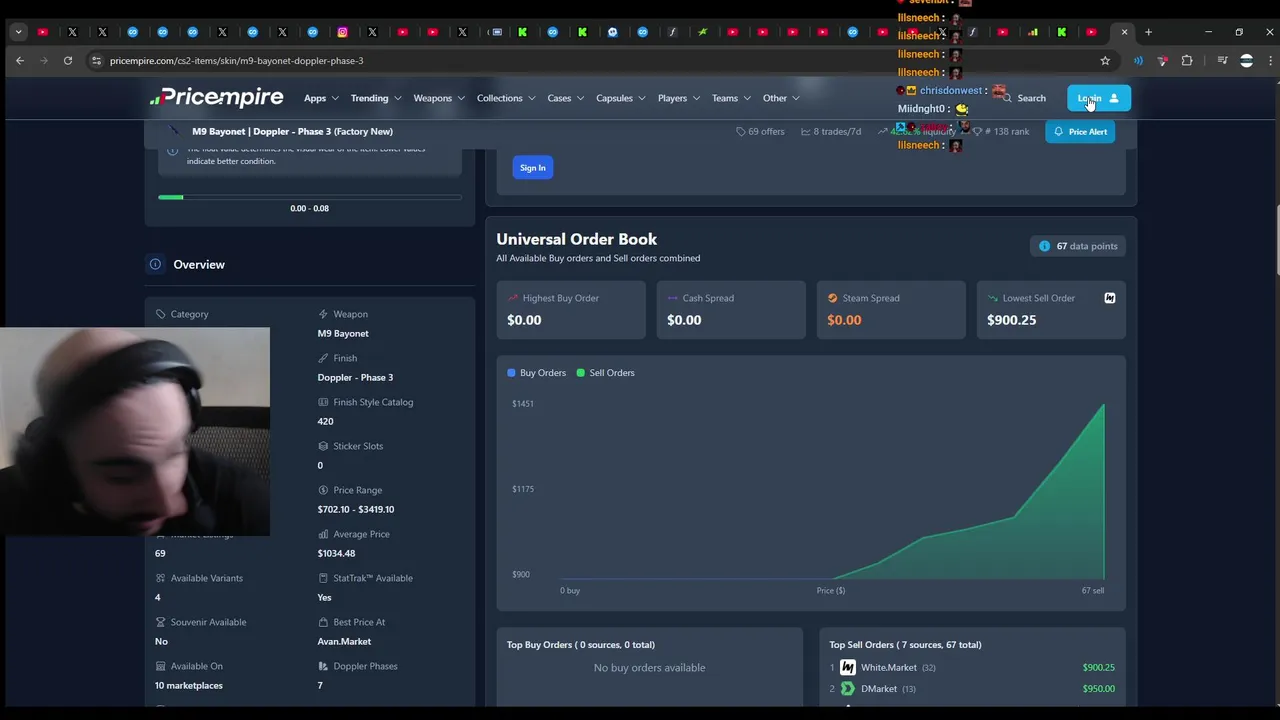
Task: Click the Sticker Slots icon
Action: click(x=323, y=446)
